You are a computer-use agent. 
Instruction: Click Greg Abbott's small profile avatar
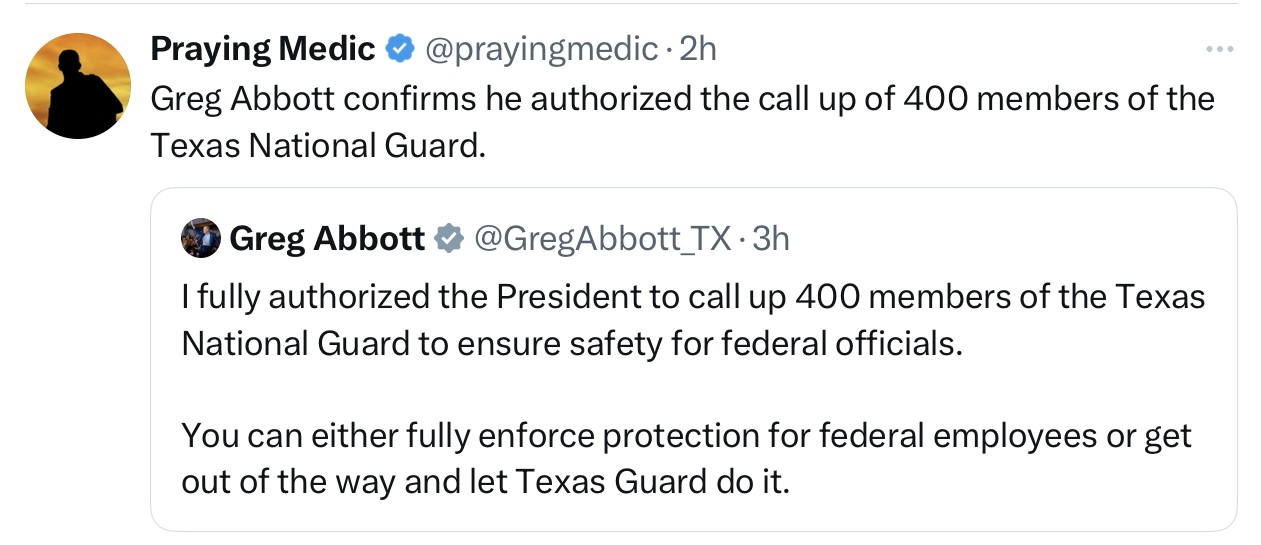coord(200,238)
